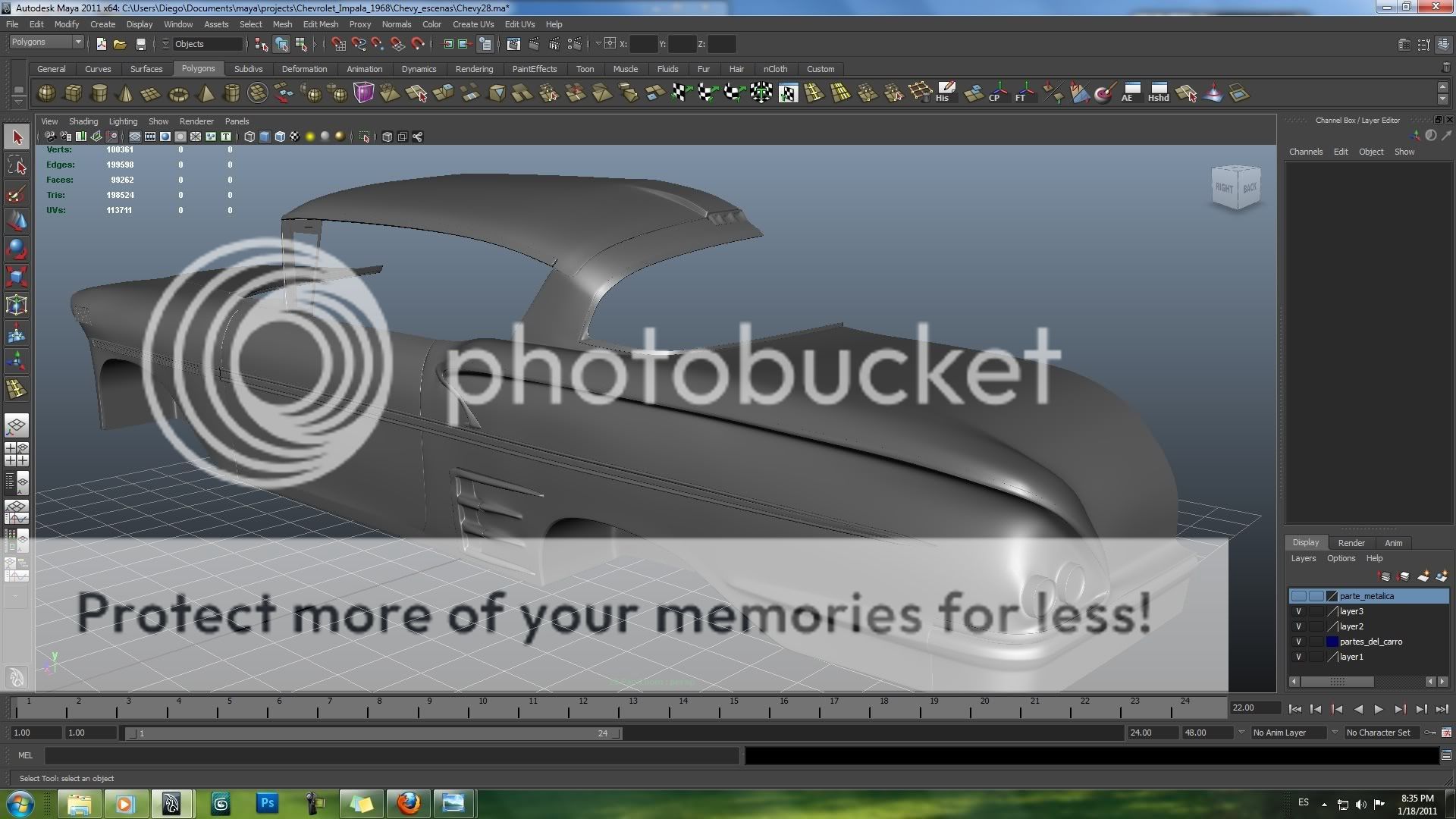Click the MEL script type label
The width and height of the screenshot is (1456, 819).
point(26,755)
